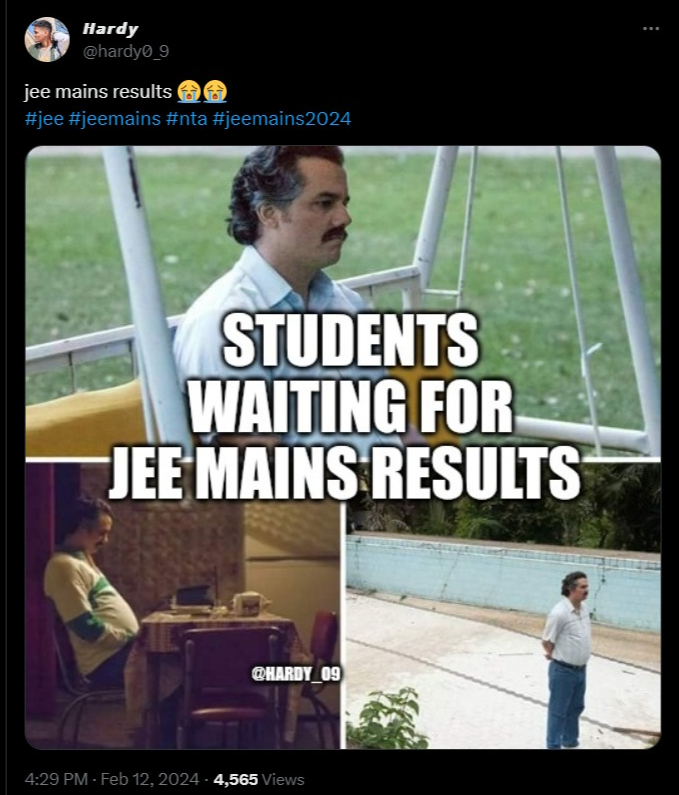
Task: Open the @hardy0_9 handle link
Action: pyautogui.click(x=126, y=51)
